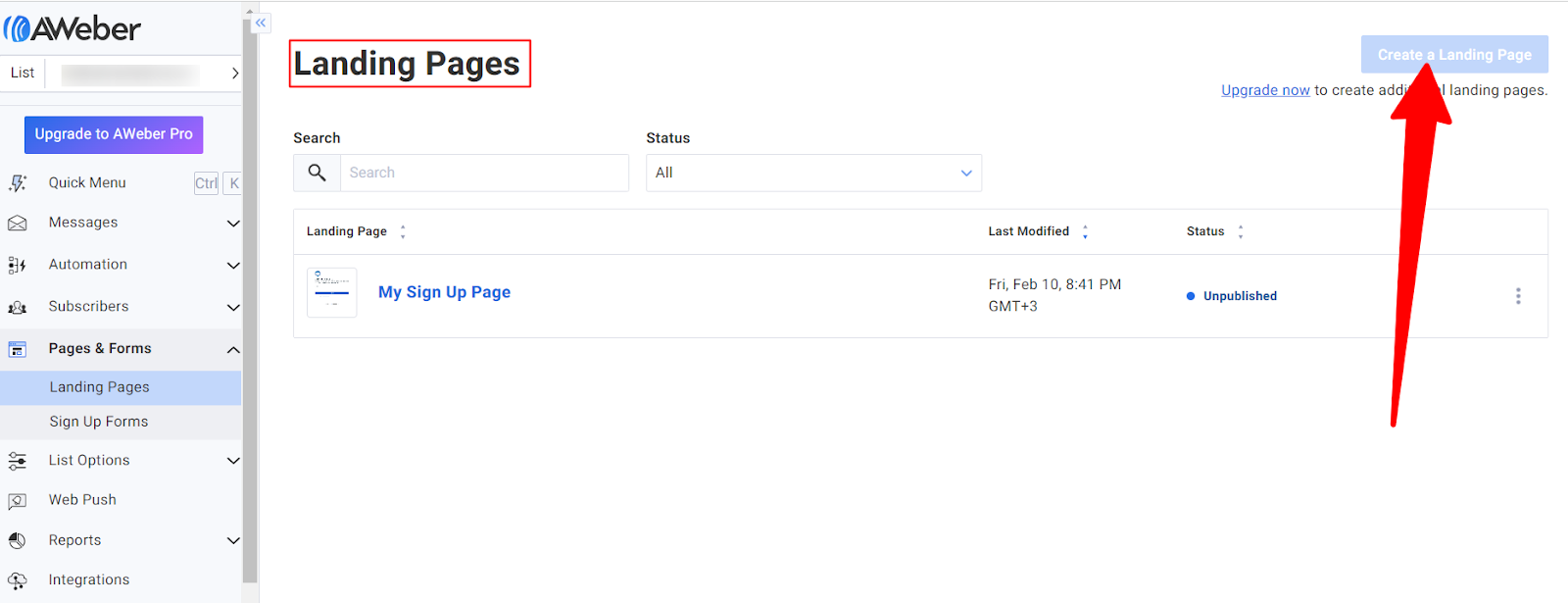Click the search magnifying glass icon
The height and width of the screenshot is (603, 1568).
pyautogui.click(x=317, y=173)
